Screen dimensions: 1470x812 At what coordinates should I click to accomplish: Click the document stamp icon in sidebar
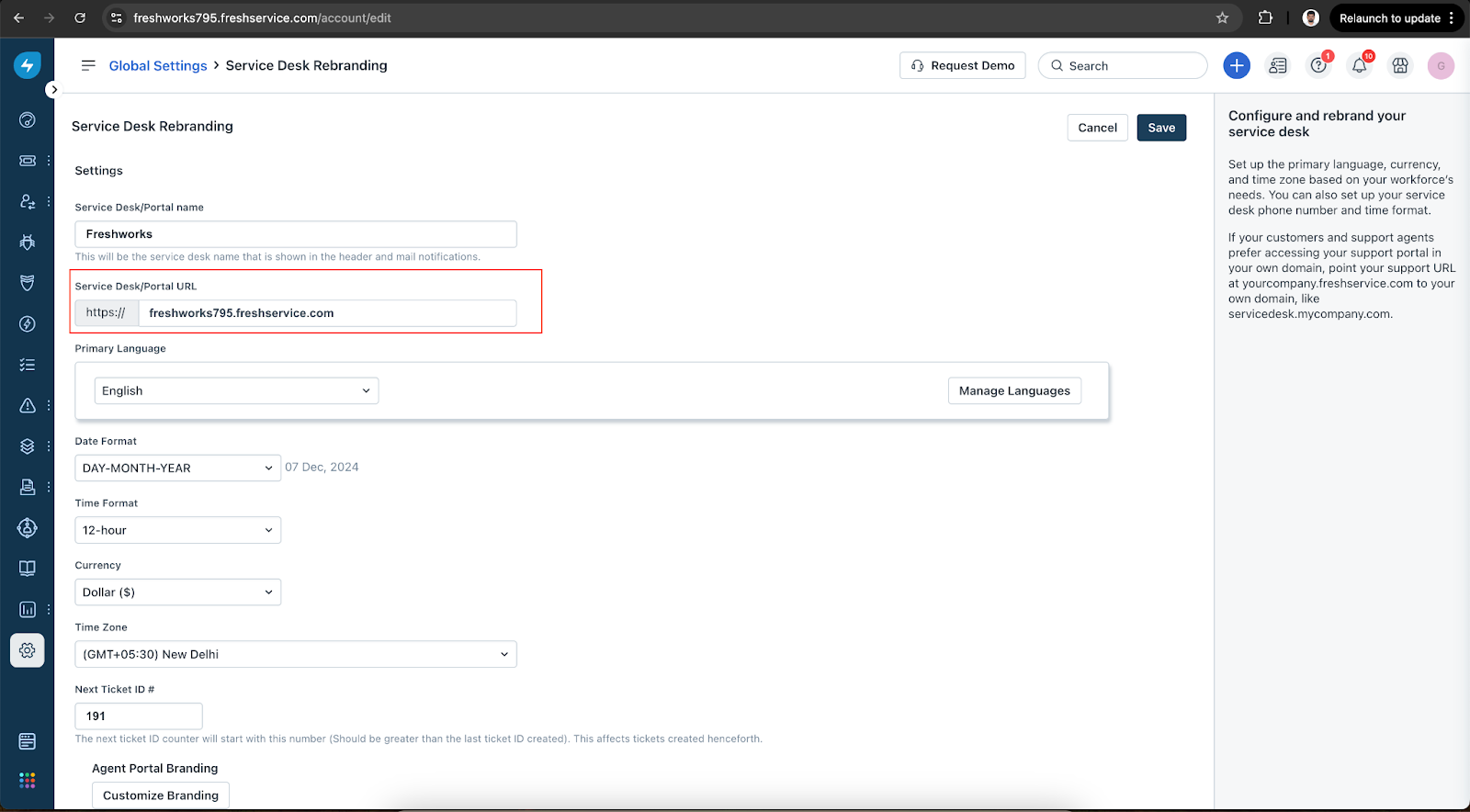(x=28, y=487)
